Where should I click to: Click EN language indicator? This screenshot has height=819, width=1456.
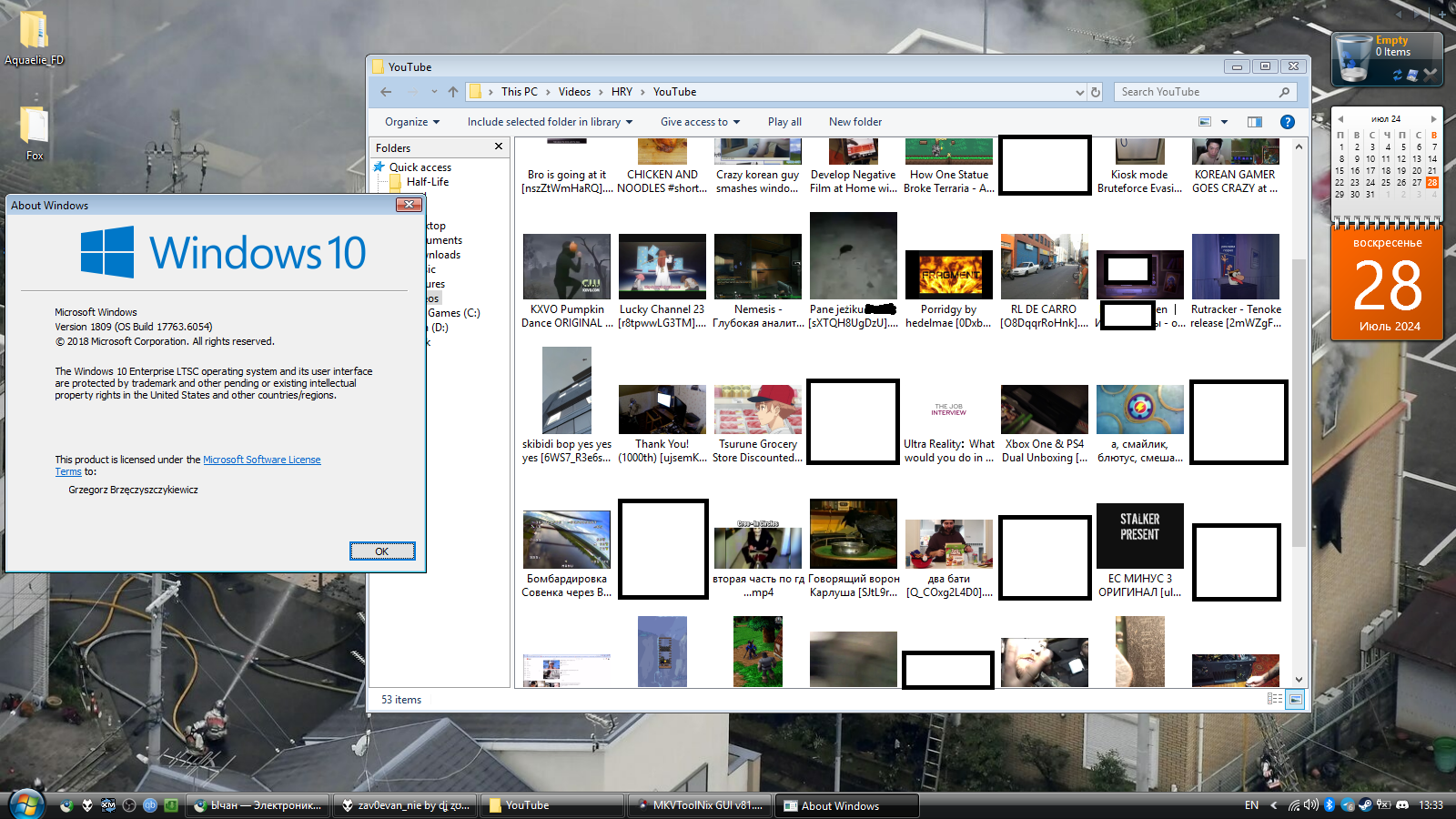click(x=1251, y=805)
